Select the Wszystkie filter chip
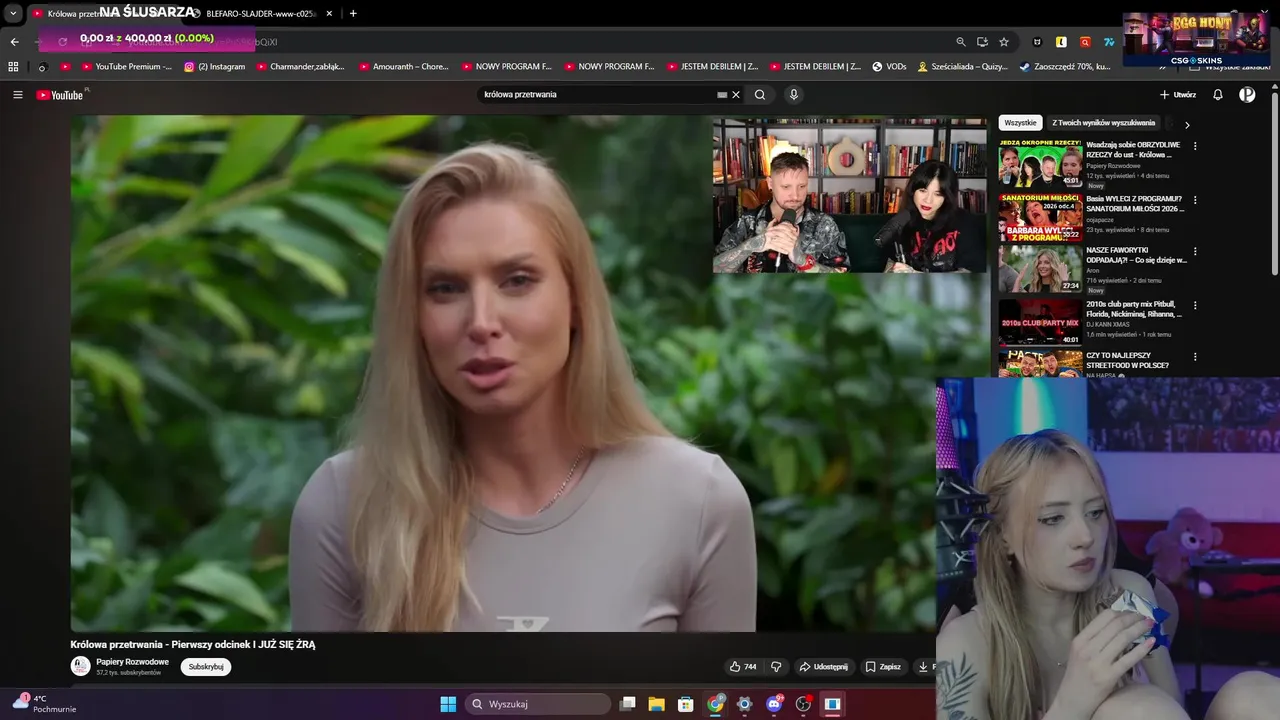Screen dimensions: 1280x720 click(x=1020, y=123)
